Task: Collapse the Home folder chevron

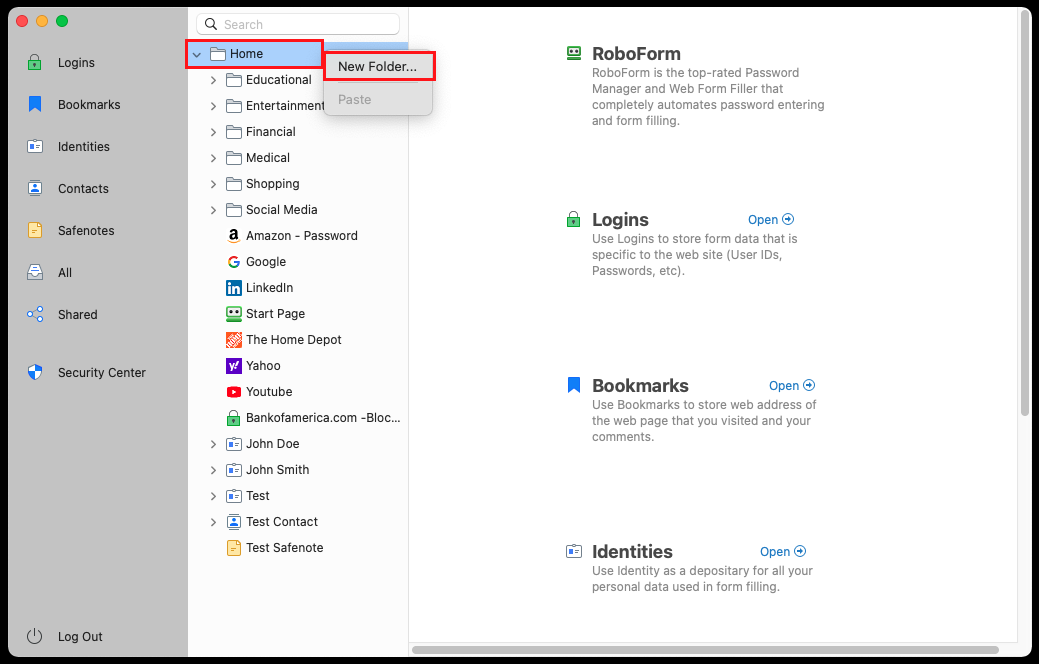Action: tap(197, 54)
